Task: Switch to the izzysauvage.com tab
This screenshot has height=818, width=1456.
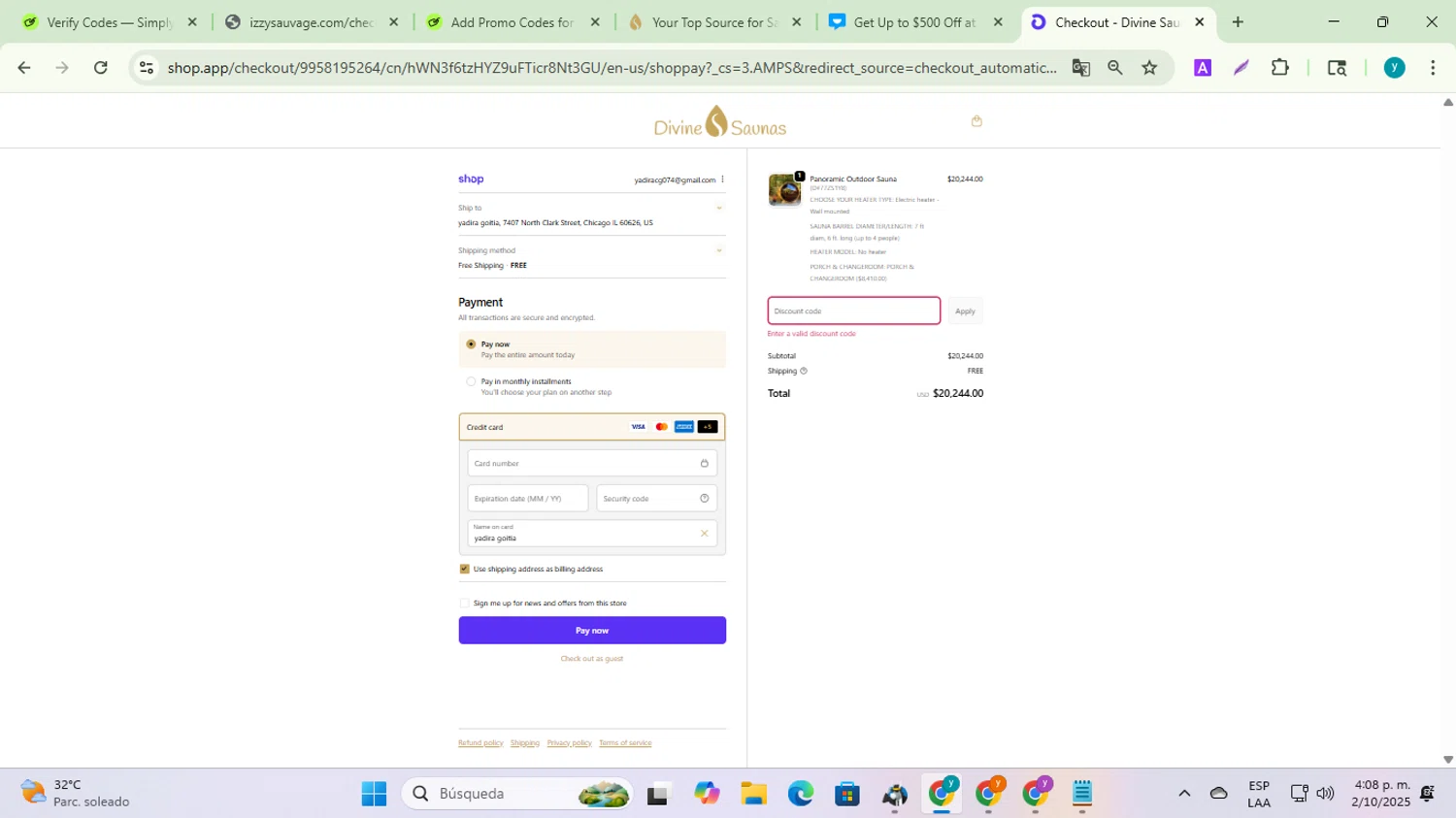Action: (x=311, y=22)
